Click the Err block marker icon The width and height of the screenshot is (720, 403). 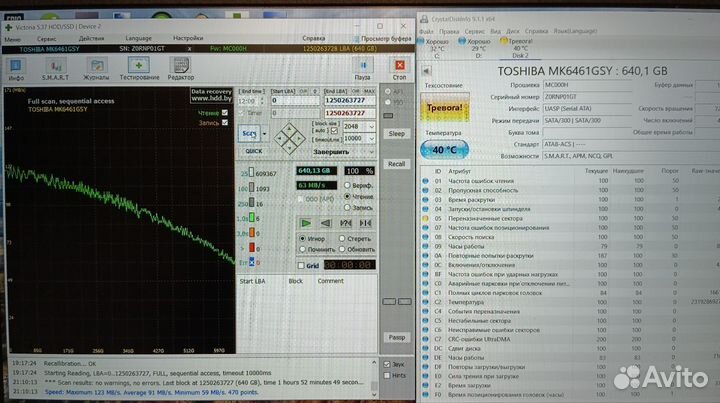pyautogui.click(x=252, y=262)
